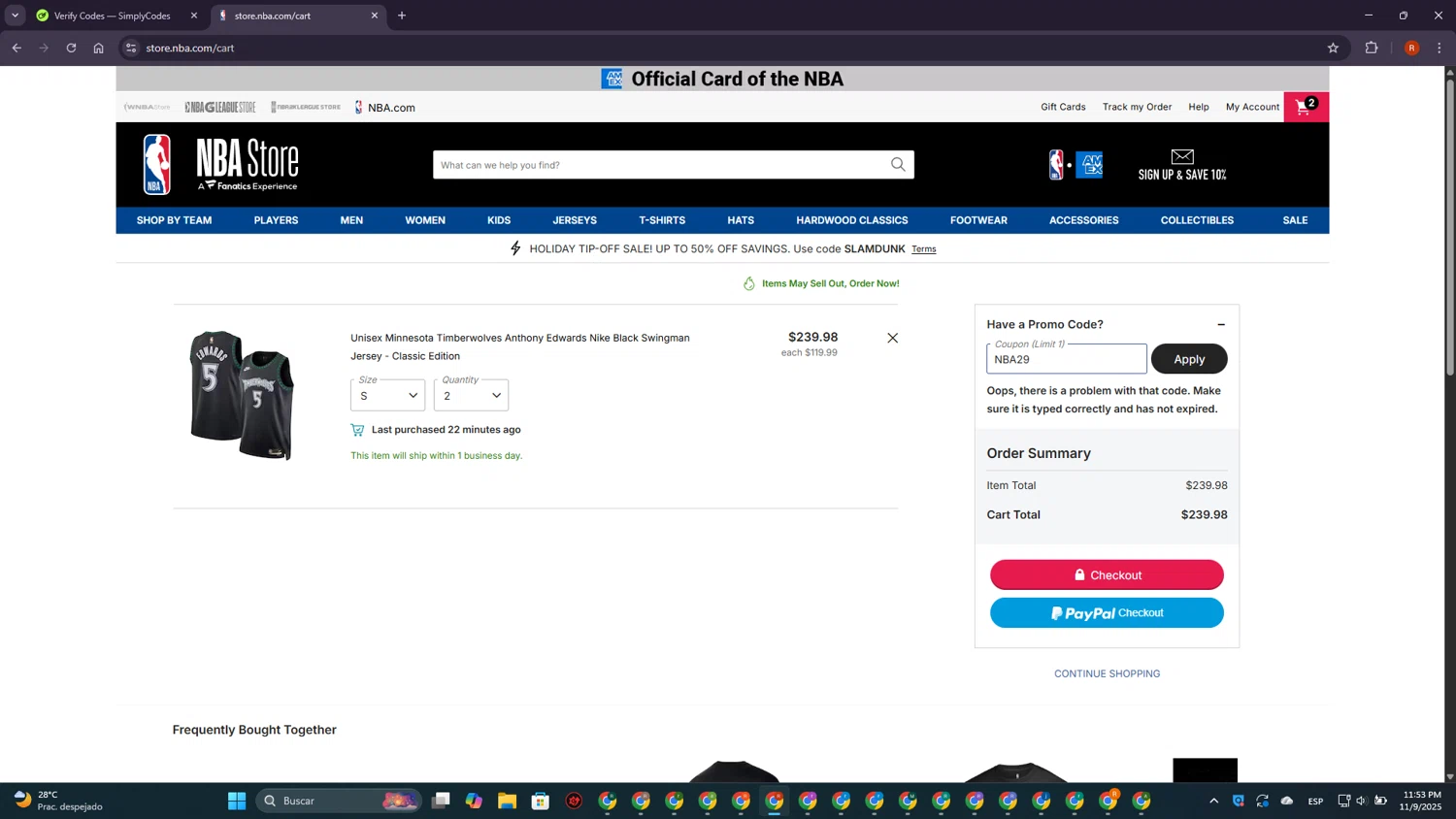1456x819 pixels.
Task: Reload the page
Action: pyautogui.click(x=71, y=48)
